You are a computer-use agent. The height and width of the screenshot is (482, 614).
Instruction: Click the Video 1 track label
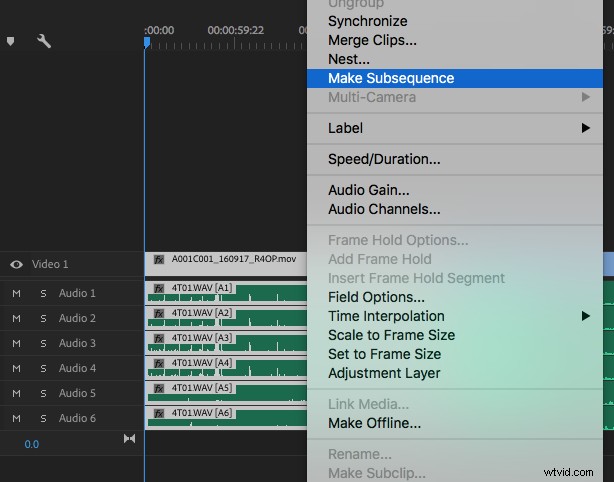pos(50,264)
